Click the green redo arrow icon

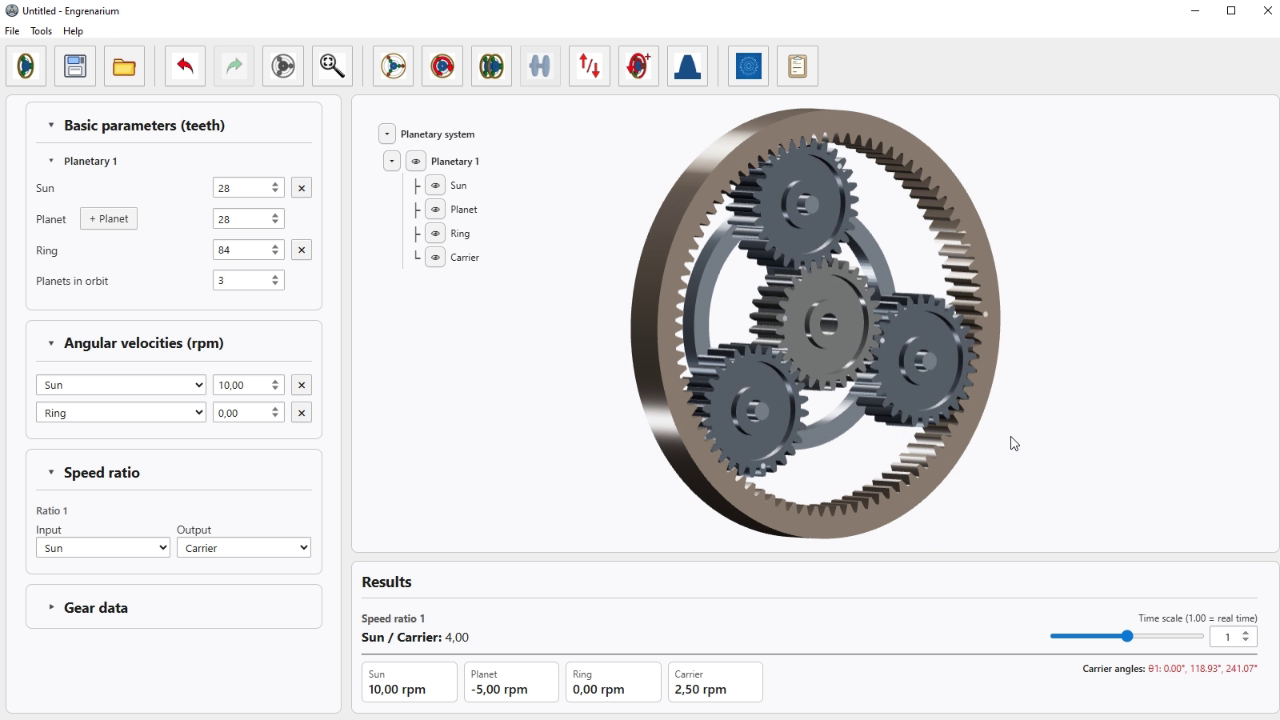point(234,66)
